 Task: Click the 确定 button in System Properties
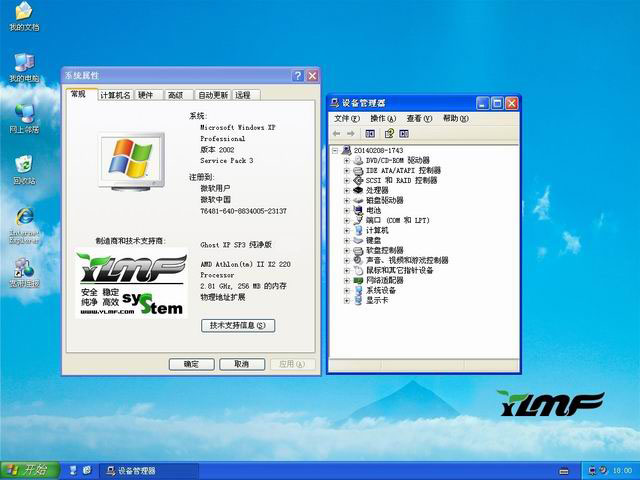pyautogui.click(x=191, y=364)
